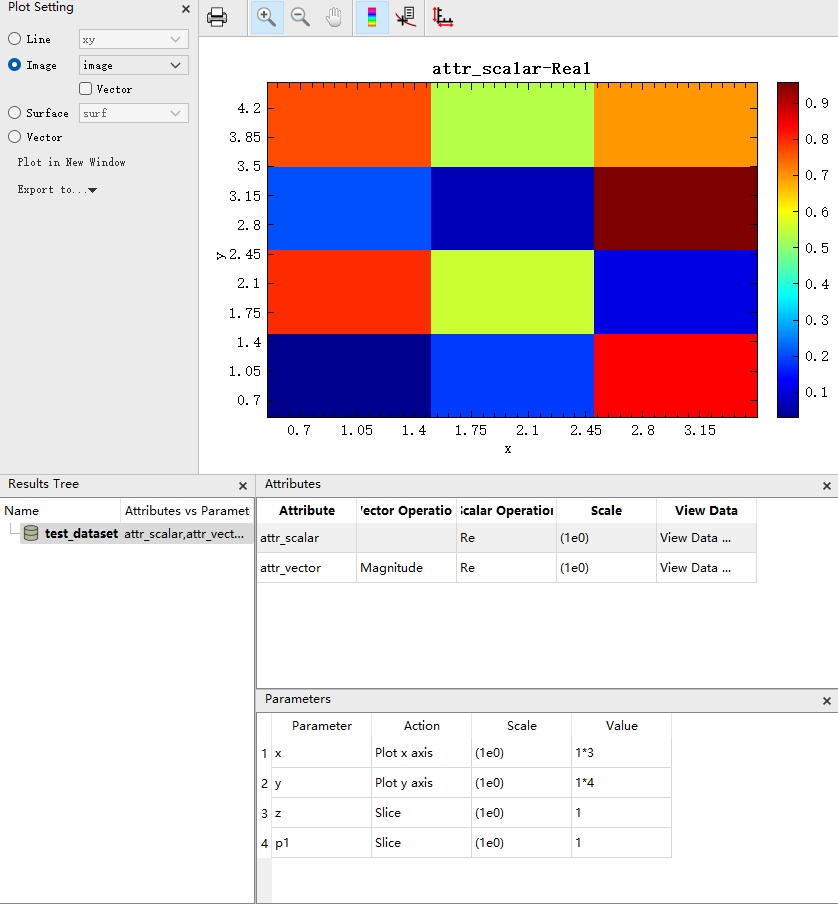This screenshot has height=904, width=838.
Task: Click the database icon beside test_dataset
Action: [x=31, y=533]
